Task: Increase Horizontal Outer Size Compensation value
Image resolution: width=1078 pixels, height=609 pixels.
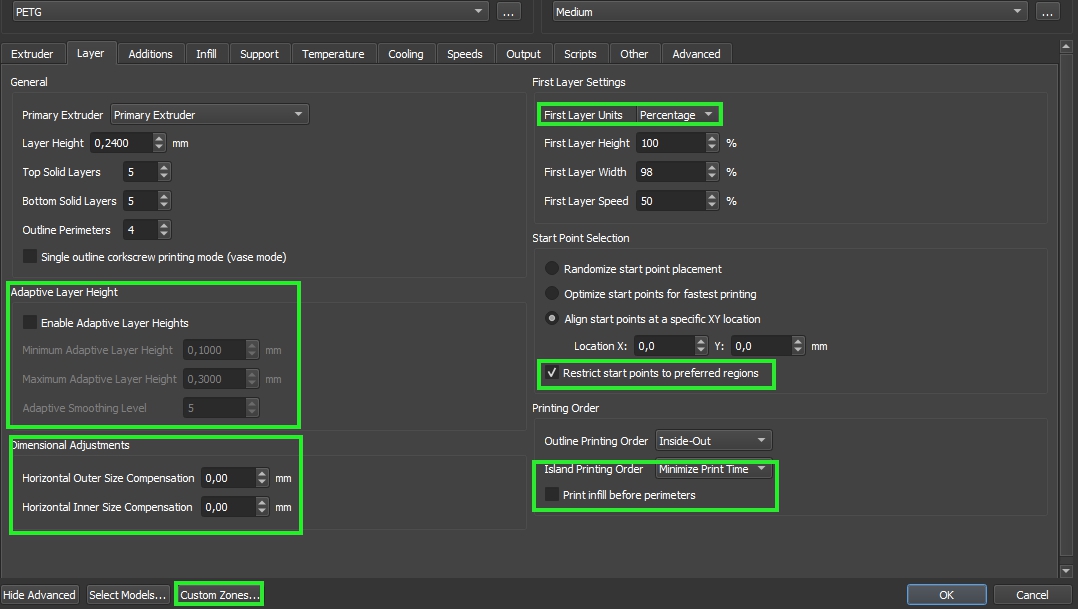Action: coord(262,473)
